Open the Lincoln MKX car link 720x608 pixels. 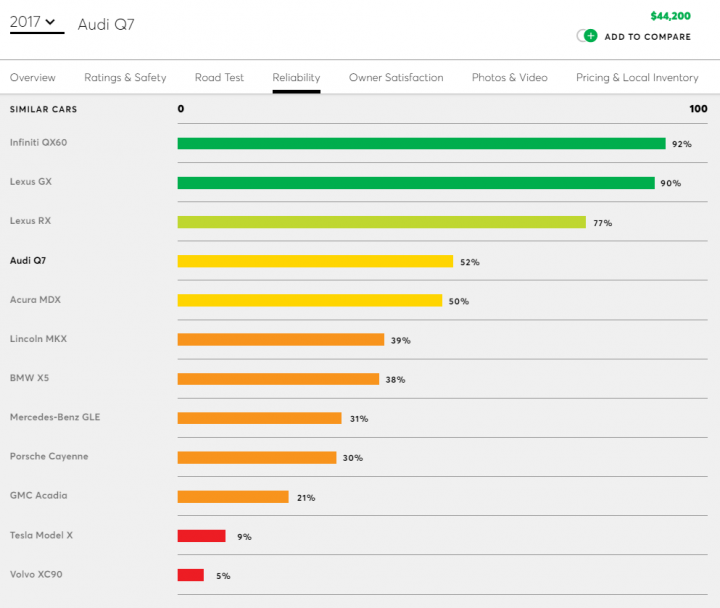[x=39, y=338]
